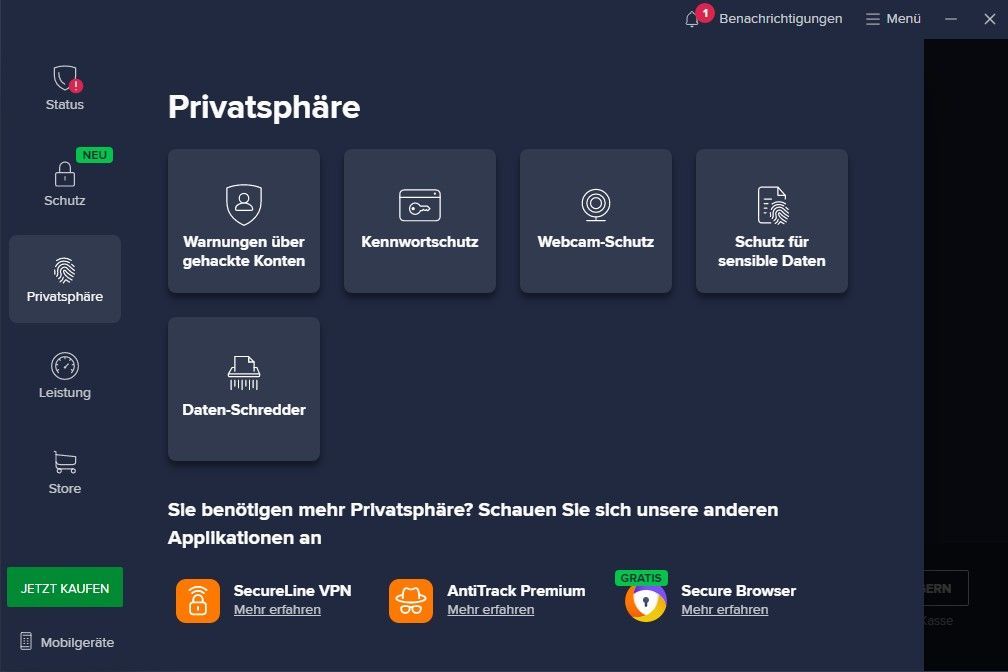Image resolution: width=1008 pixels, height=672 pixels.
Task: Follow Mehr erfahren link under SecureLine VPN
Action: pos(277,610)
